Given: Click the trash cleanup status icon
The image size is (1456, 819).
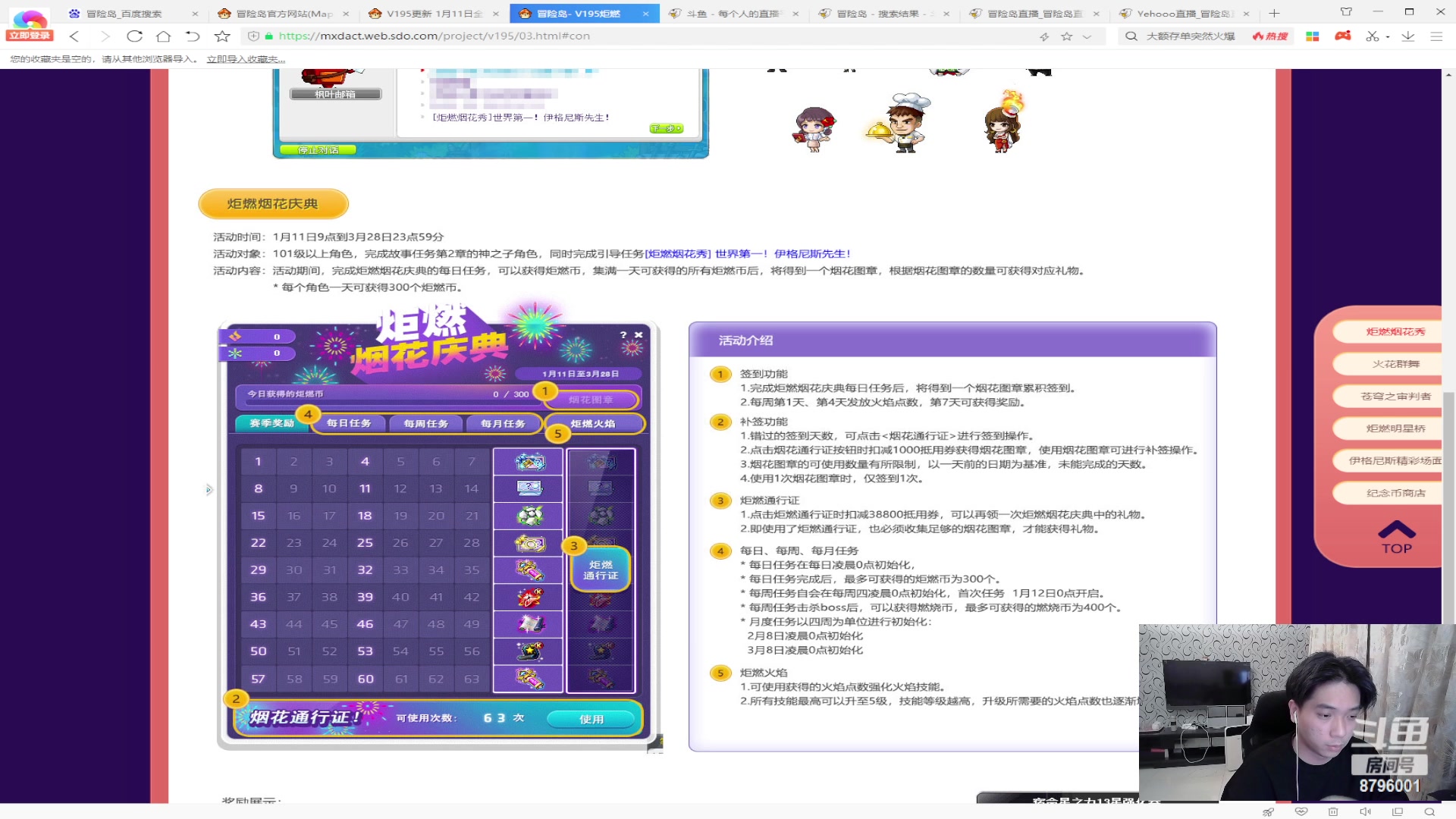Looking at the screenshot, I should click(x=1333, y=811).
